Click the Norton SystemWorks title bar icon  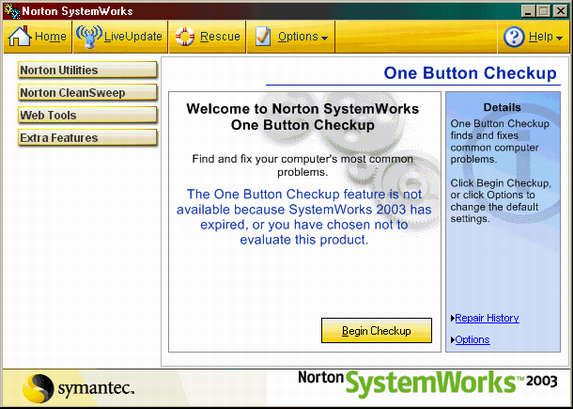[11, 11]
